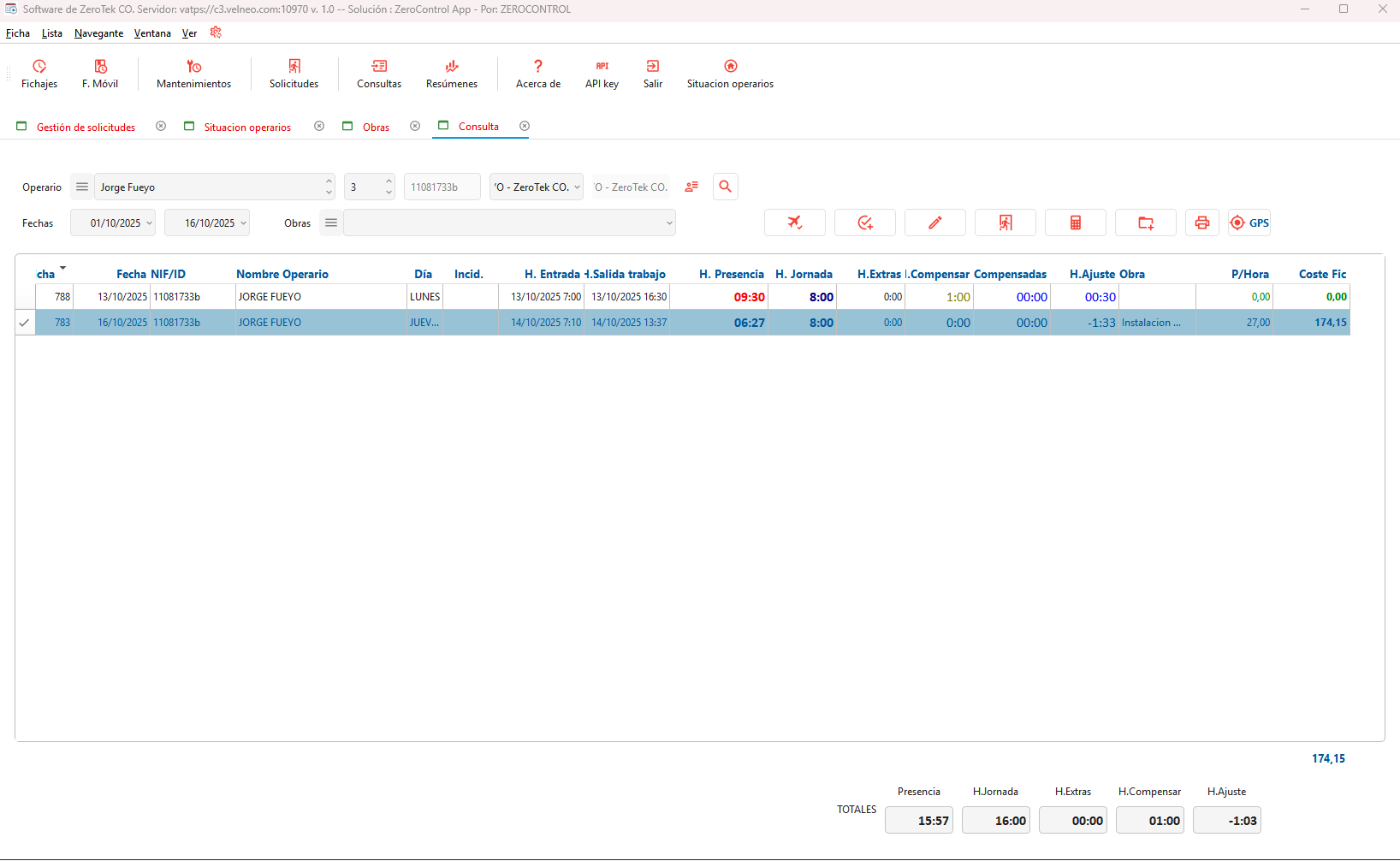Open the Navegante menu
The image size is (1400, 861).
(98, 33)
